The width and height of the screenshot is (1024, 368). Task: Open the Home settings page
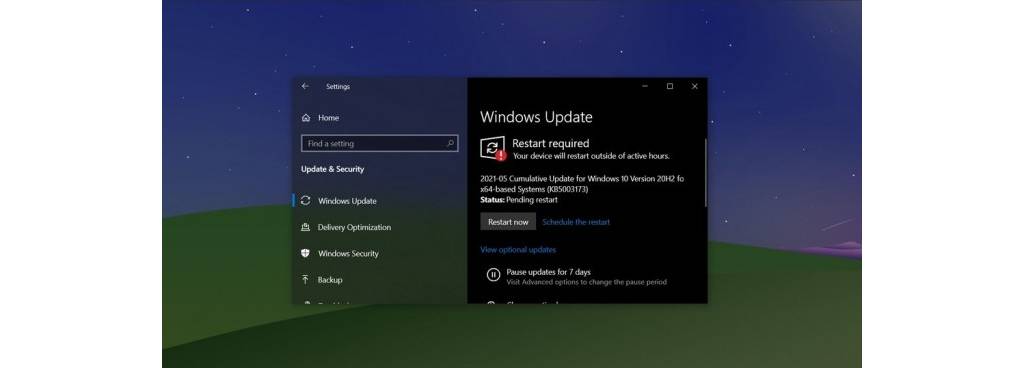328,118
